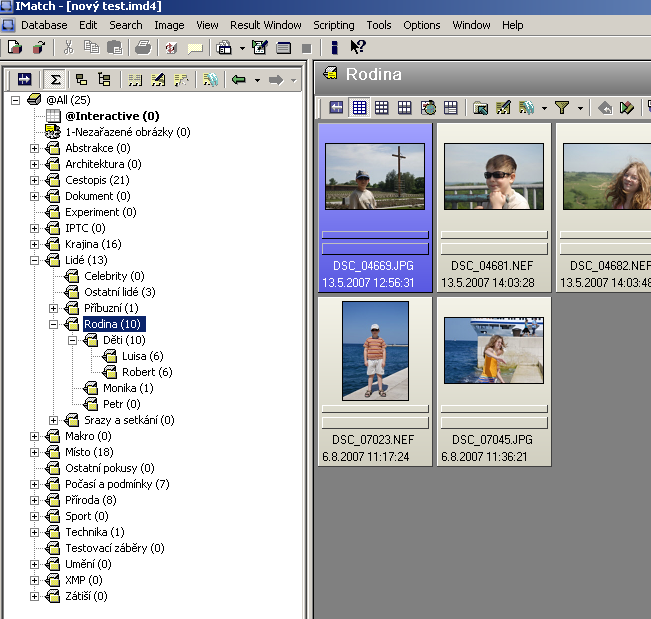Viewport: 651px width, 619px height.
Task: Click the blue info 'i' icon
Action: click(334, 47)
